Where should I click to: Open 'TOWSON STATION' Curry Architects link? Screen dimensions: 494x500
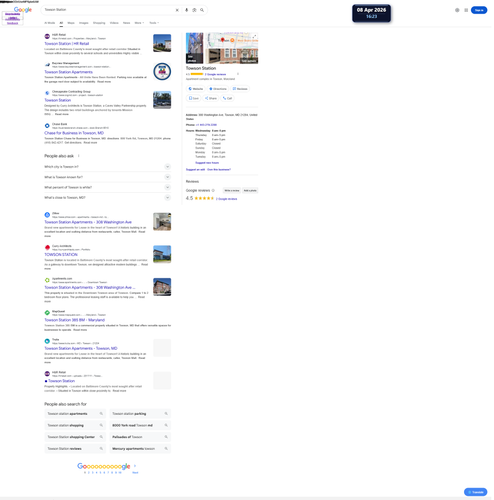click(x=61, y=255)
